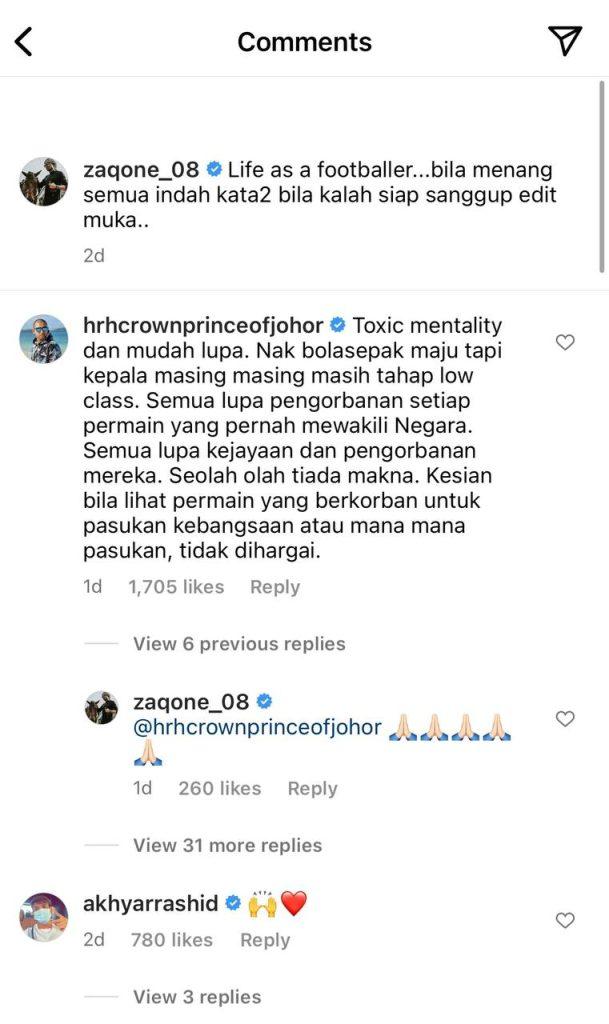This screenshot has width=609, height=1024.
Task: Like zaqone_08's praying hands reply
Action: tap(565, 718)
